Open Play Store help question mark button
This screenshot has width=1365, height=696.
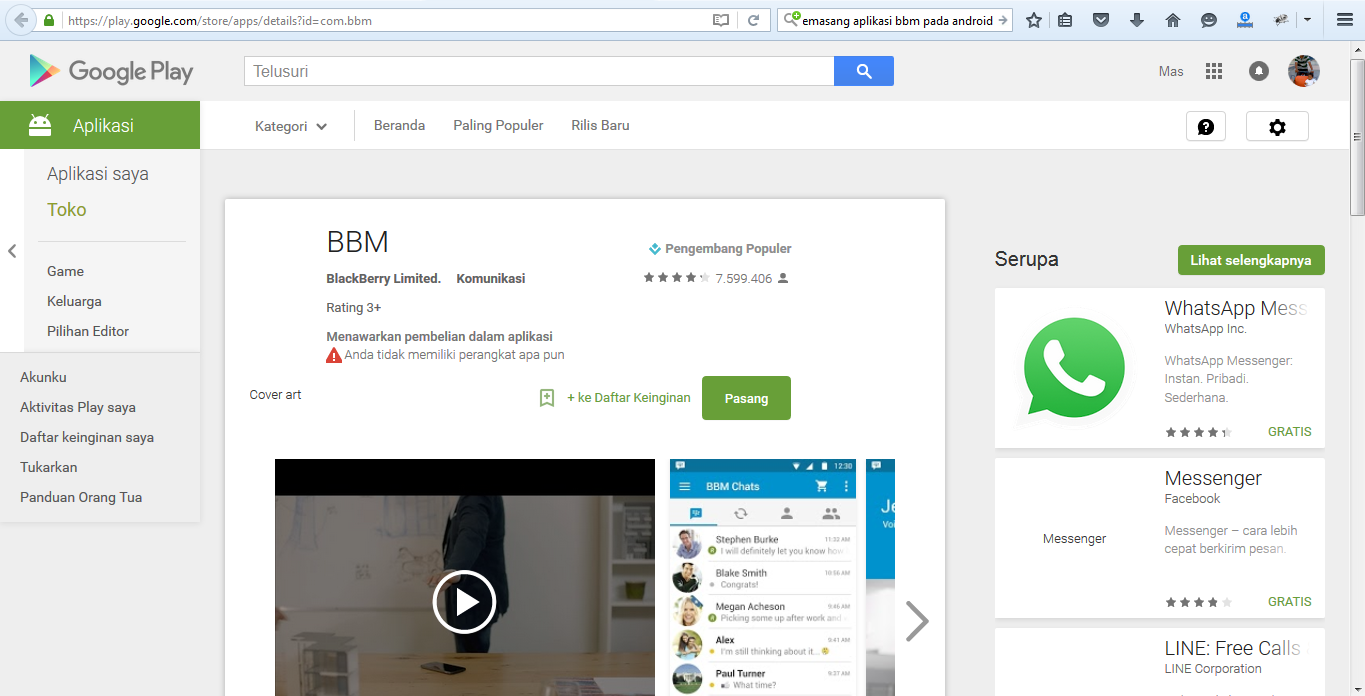[1206, 126]
